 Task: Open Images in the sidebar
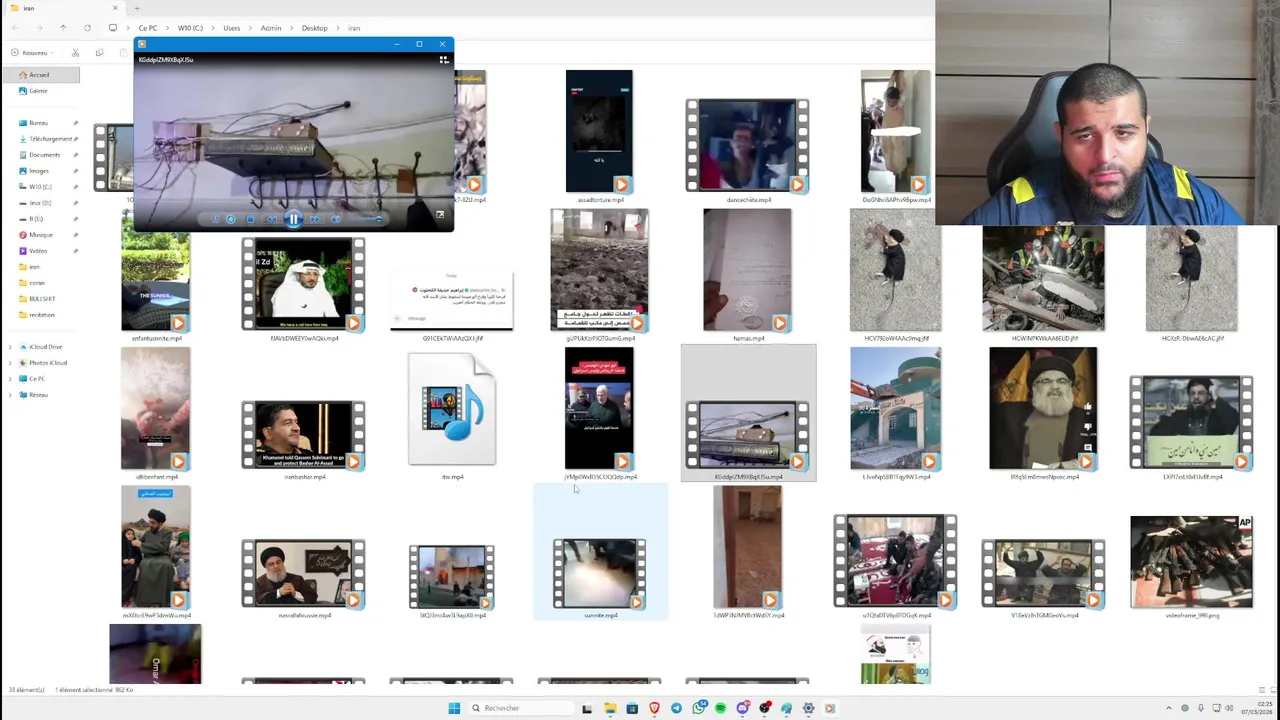click(40, 171)
